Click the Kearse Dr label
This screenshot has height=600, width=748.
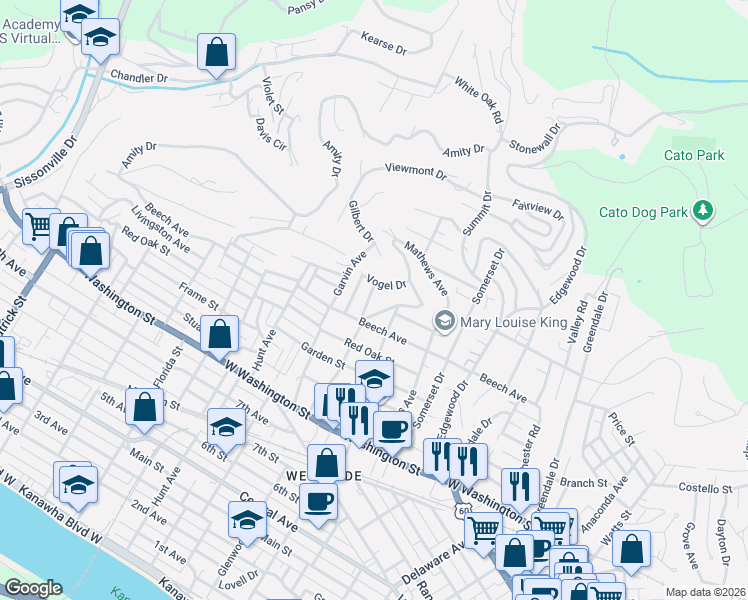(384, 43)
